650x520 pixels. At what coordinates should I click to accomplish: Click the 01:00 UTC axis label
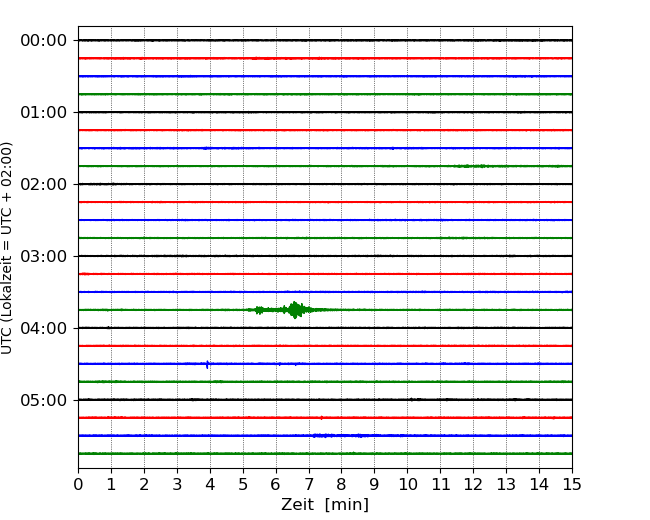pos(43,112)
